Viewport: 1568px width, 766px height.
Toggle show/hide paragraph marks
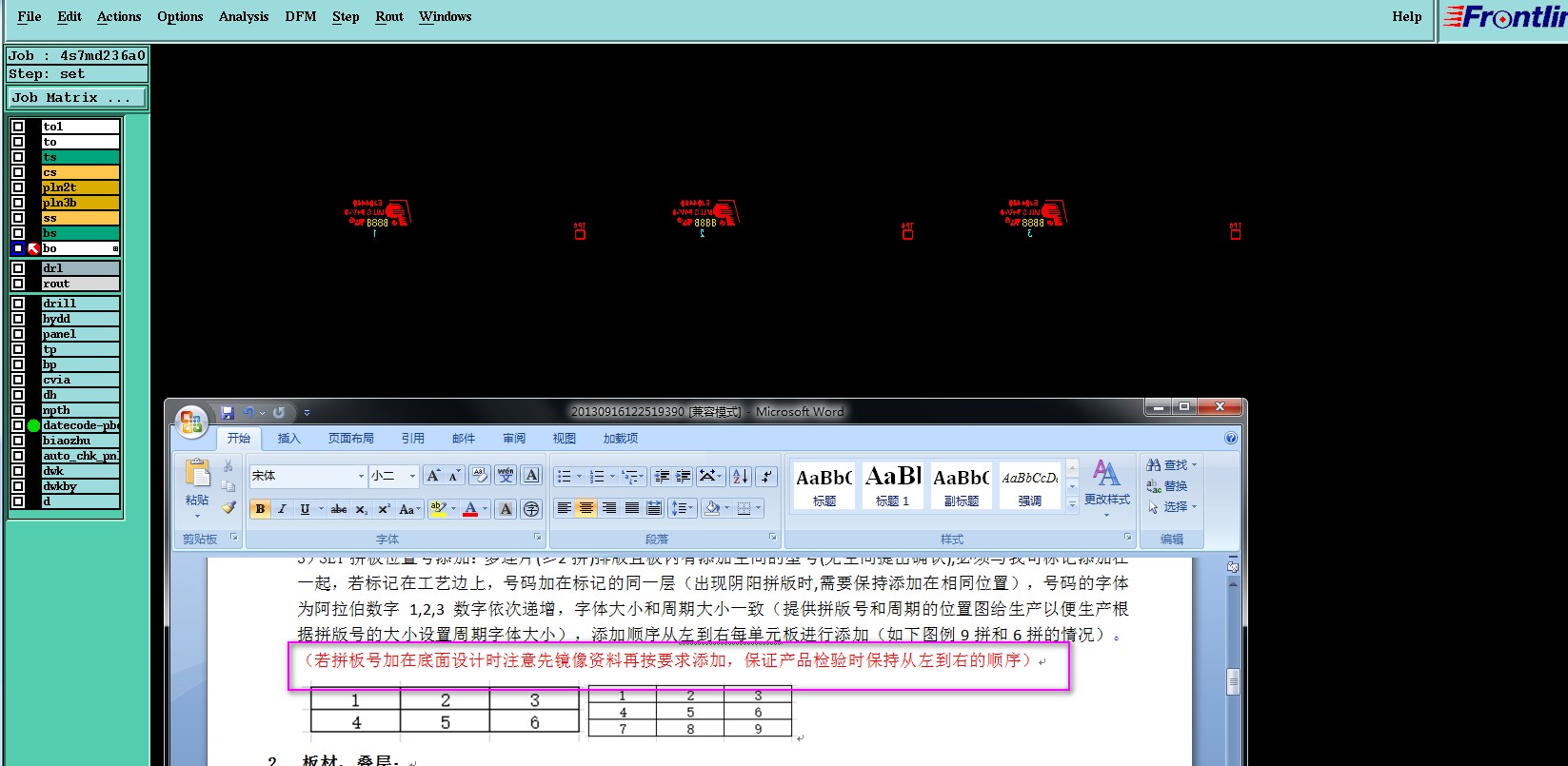tap(766, 476)
